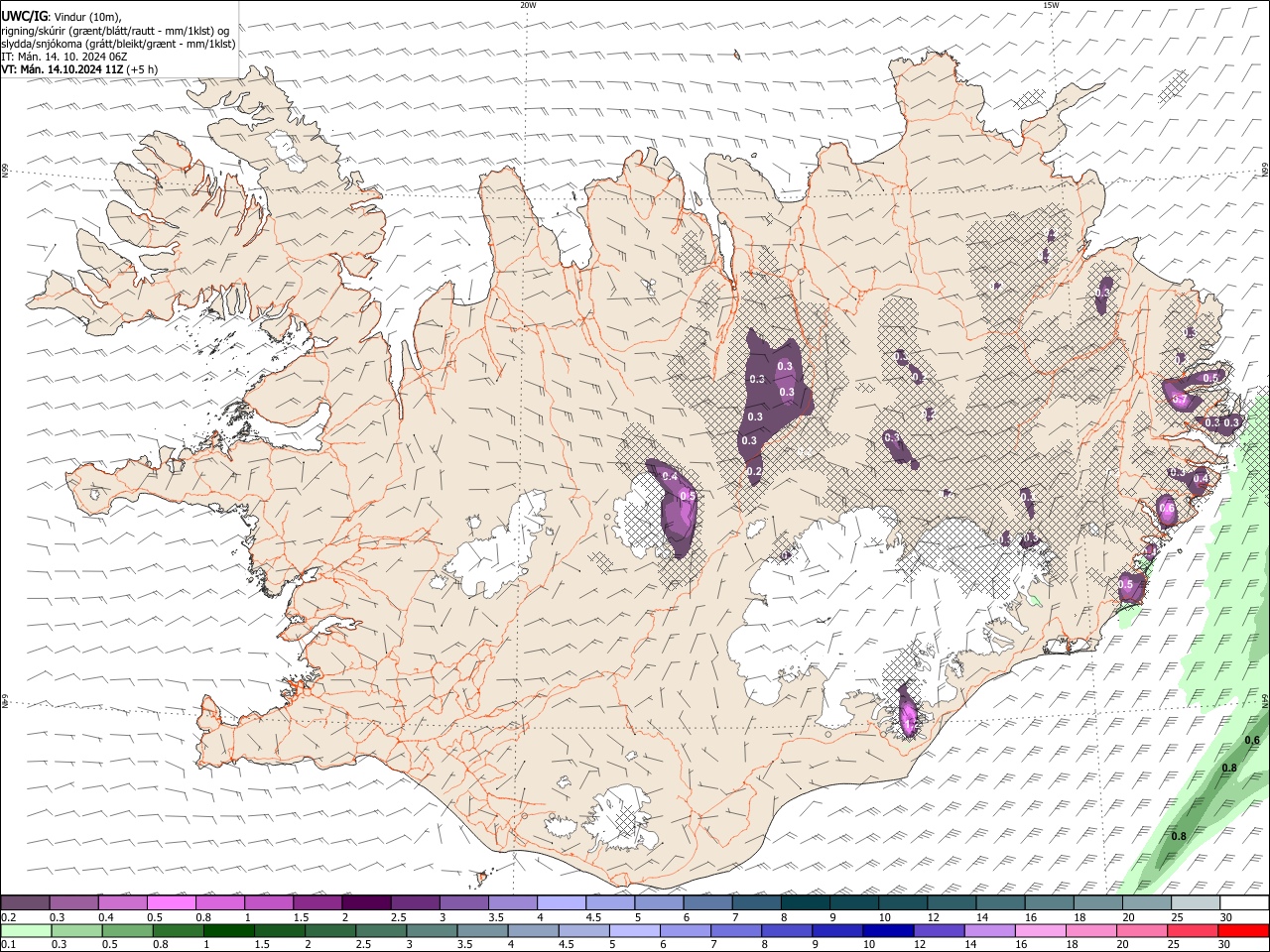The height and width of the screenshot is (952, 1270).
Task: Click the pale lavender 4 swatch in snow legend
Action: pyautogui.click(x=562, y=902)
